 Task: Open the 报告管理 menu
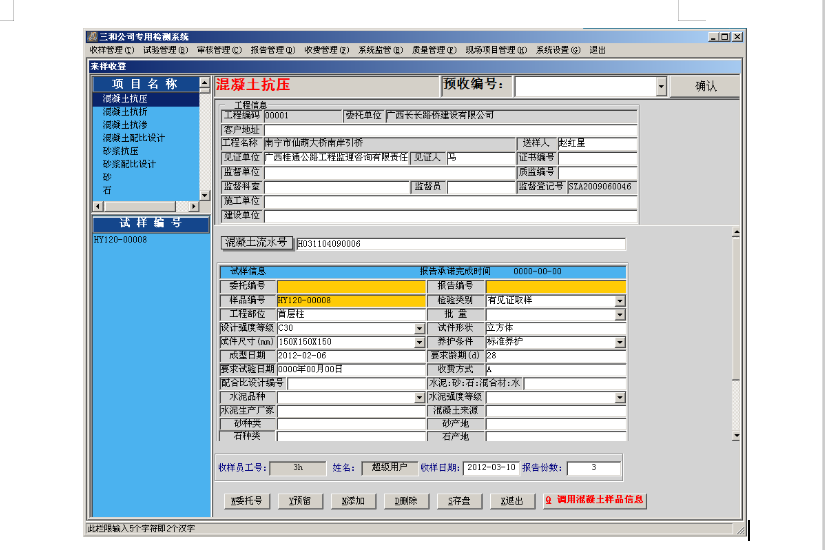(273, 50)
